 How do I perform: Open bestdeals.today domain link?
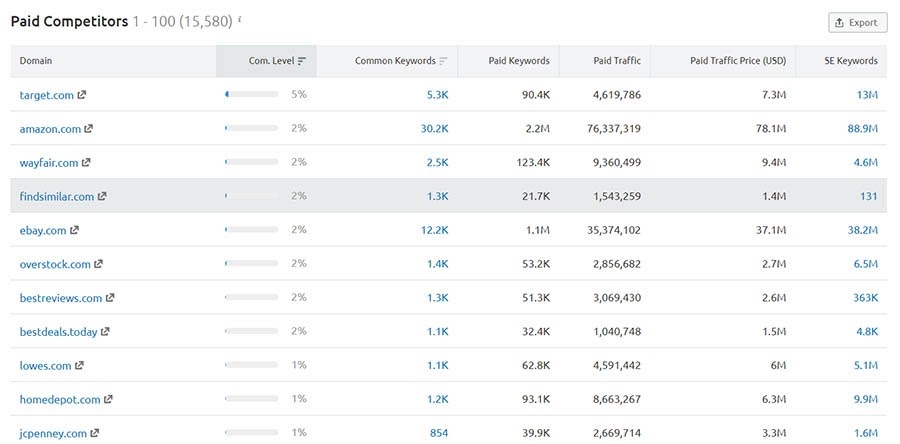pyautogui.click(x=58, y=332)
